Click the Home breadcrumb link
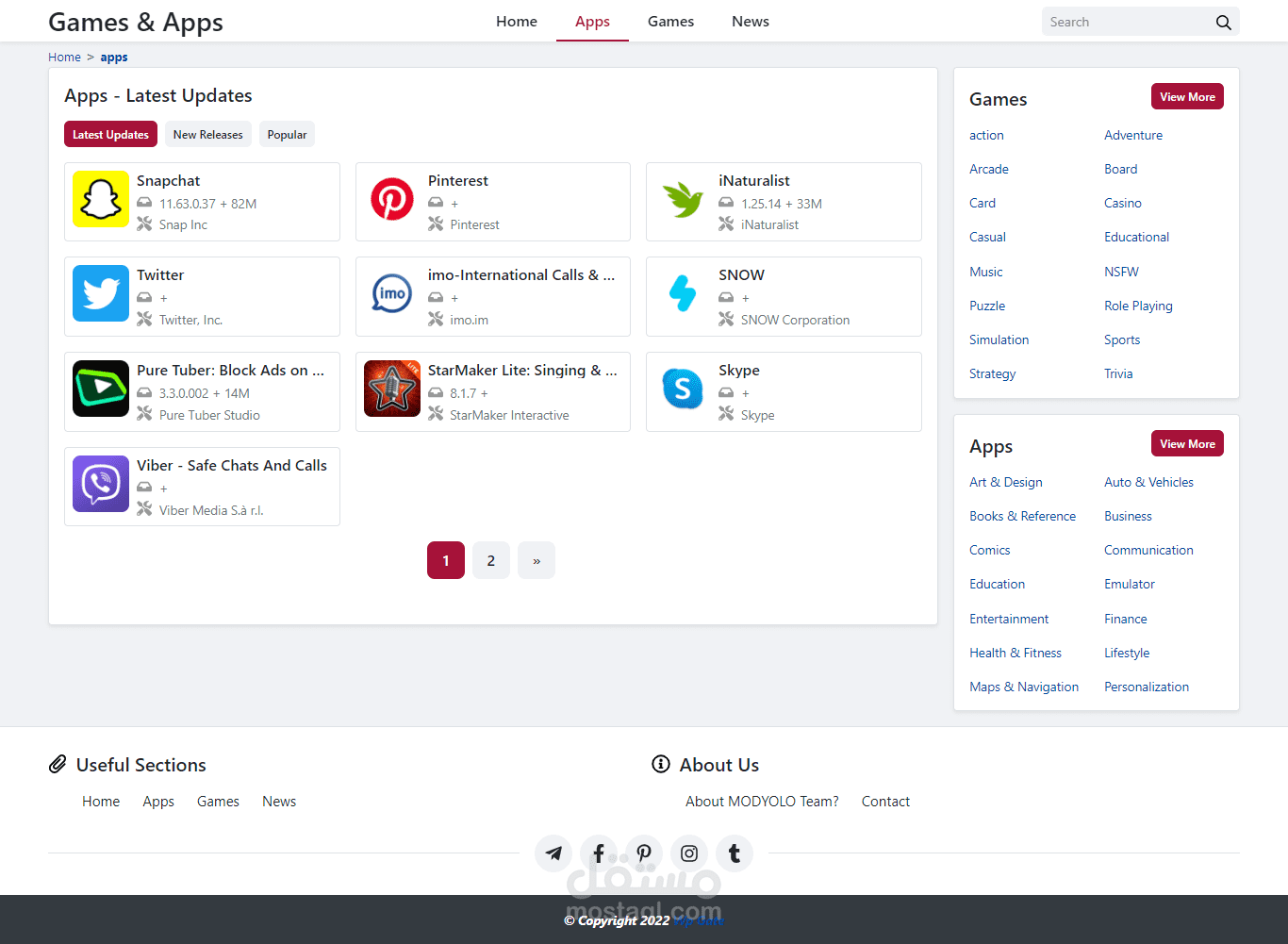The height and width of the screenshot is (944, 1288). coord(64,58)
